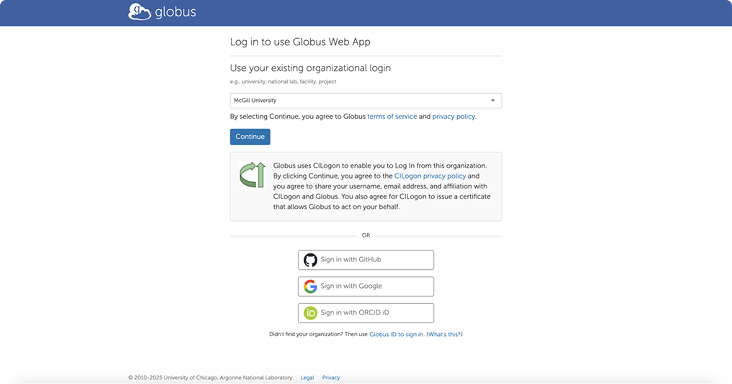Click the GitHub octocat icon
732x384 pixels.
[x=310, y=260]
